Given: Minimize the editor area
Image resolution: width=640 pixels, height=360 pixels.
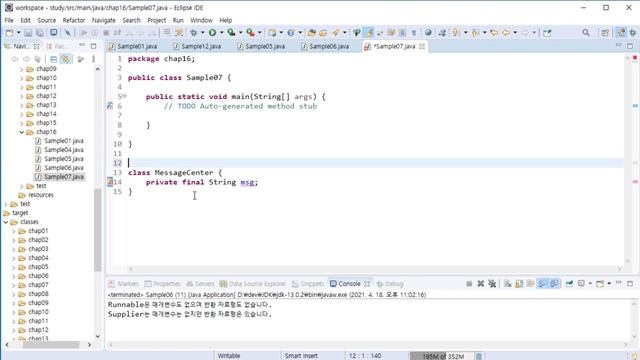Looking at the screenshot, I should pyautogui.click(x=618, y=46).
